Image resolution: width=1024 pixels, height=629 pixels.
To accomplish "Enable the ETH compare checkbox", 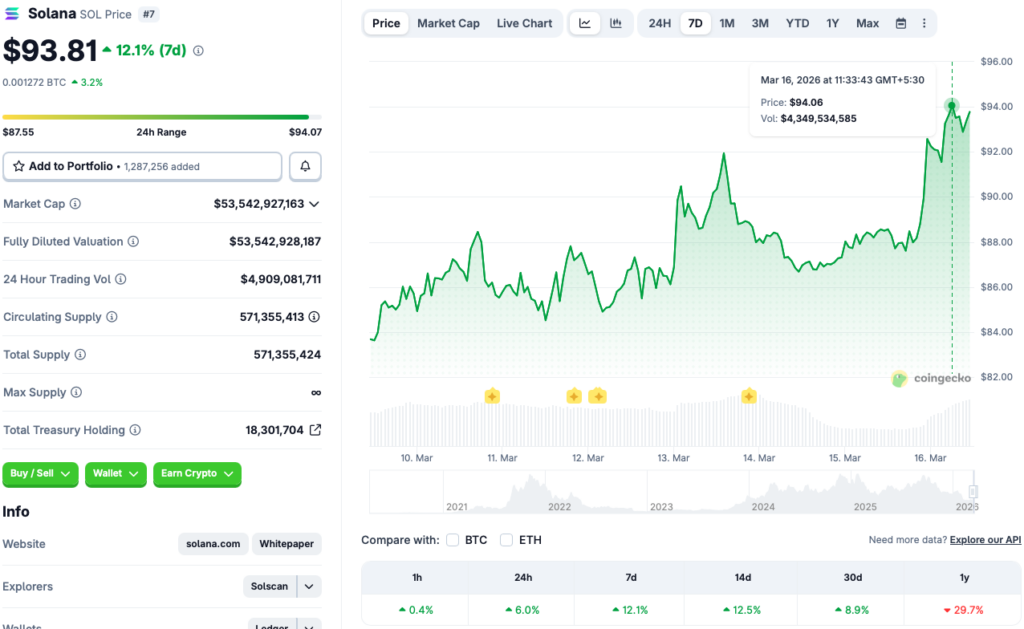I will coord(507,539).
